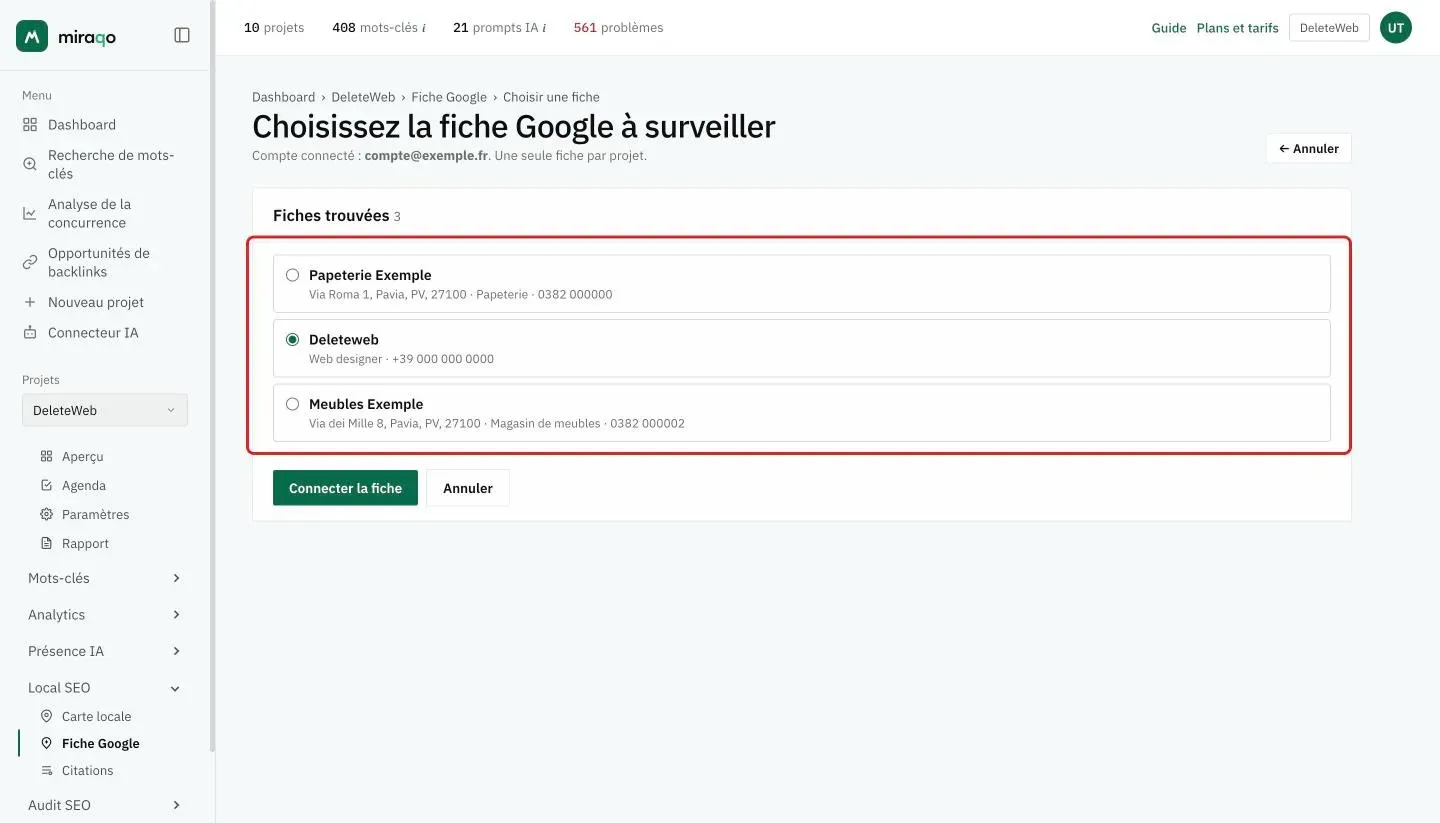Image resolution: width=1440 pixels, height=823 pixels.
Task: Select the Deleteweb radio button
Action: coord(293,340)
